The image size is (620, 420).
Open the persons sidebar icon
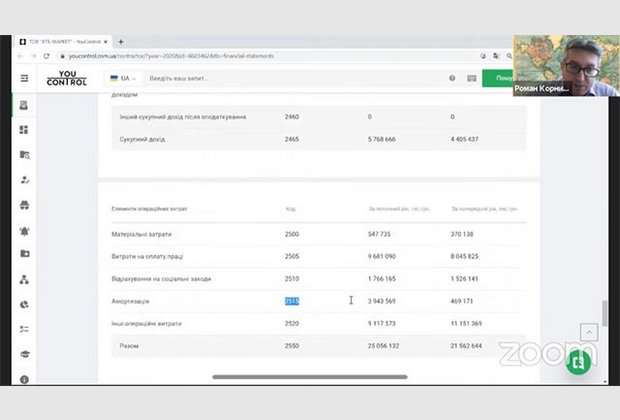[24, 180]
